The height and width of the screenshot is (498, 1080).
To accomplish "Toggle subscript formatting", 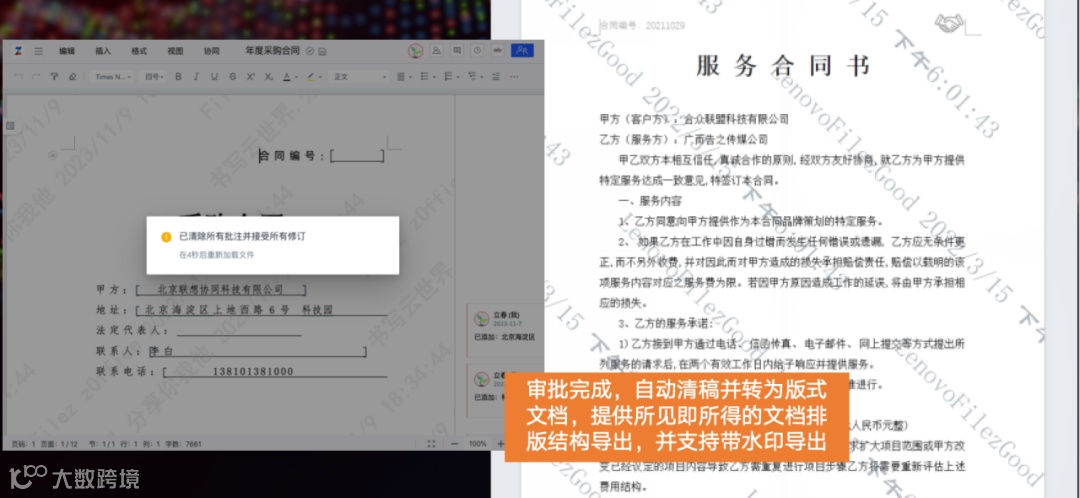I will [x=269, y=76].
